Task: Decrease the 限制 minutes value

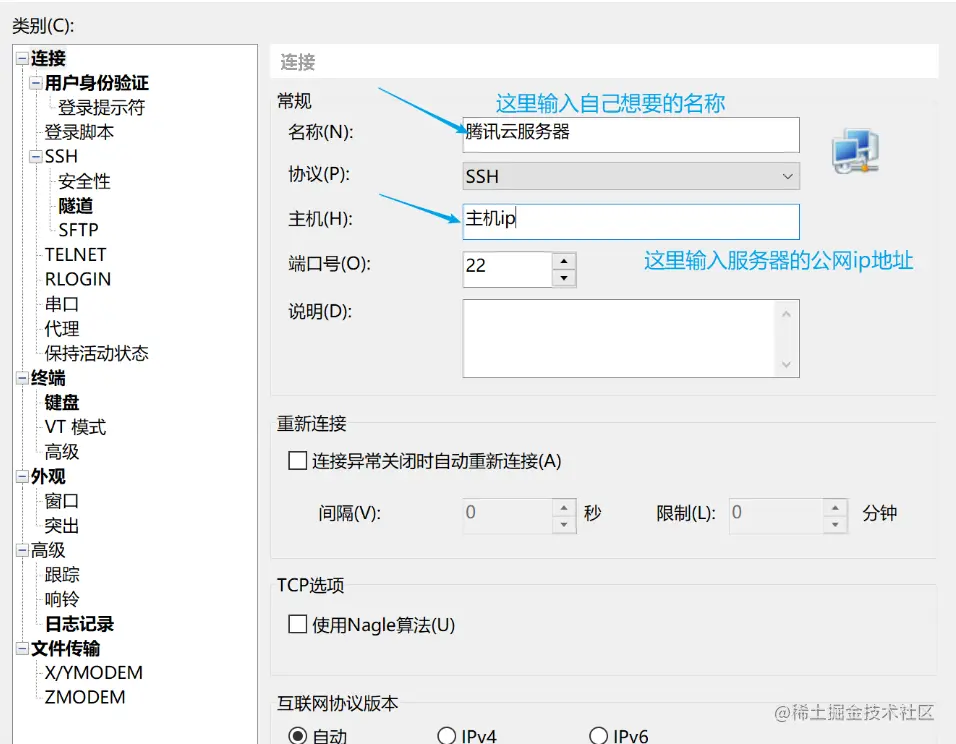Action: point(835,524)
